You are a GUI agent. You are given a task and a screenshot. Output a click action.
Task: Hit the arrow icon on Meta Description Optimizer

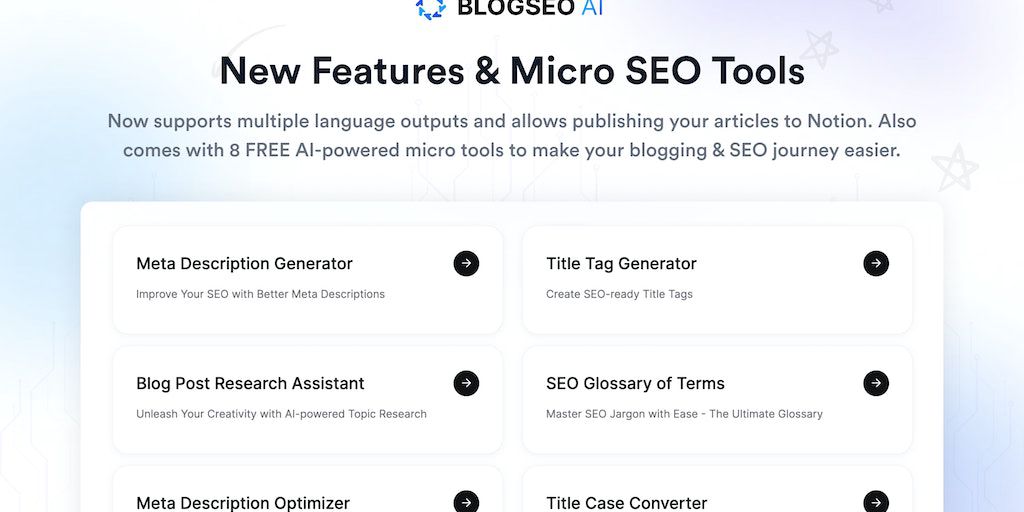466,501
